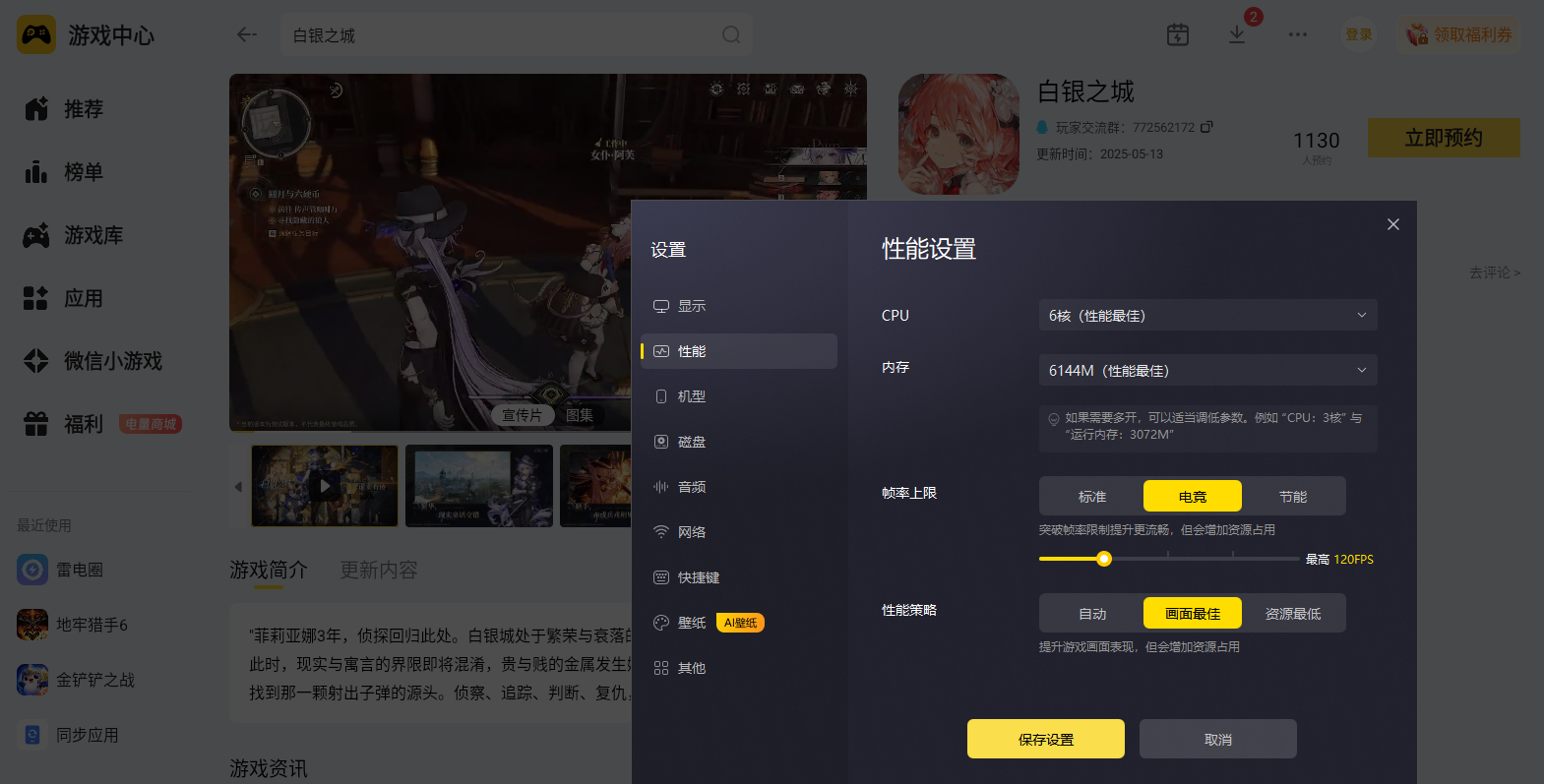Select the Performance icon in settings
This screenshot has width=1544, height=784.
(661, 351)
